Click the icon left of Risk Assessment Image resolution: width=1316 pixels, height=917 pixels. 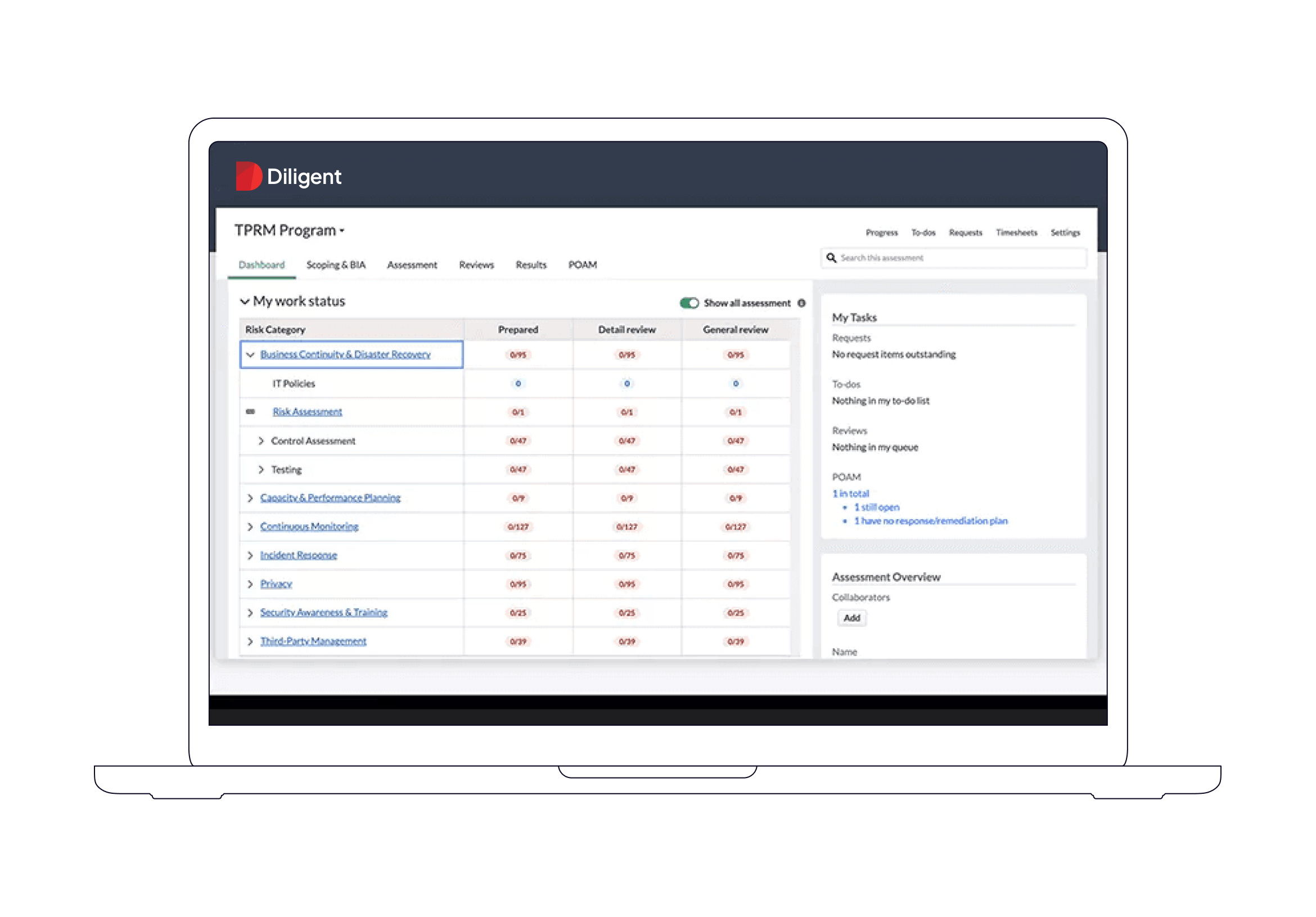pyautogui.click(x=250, y=412)
